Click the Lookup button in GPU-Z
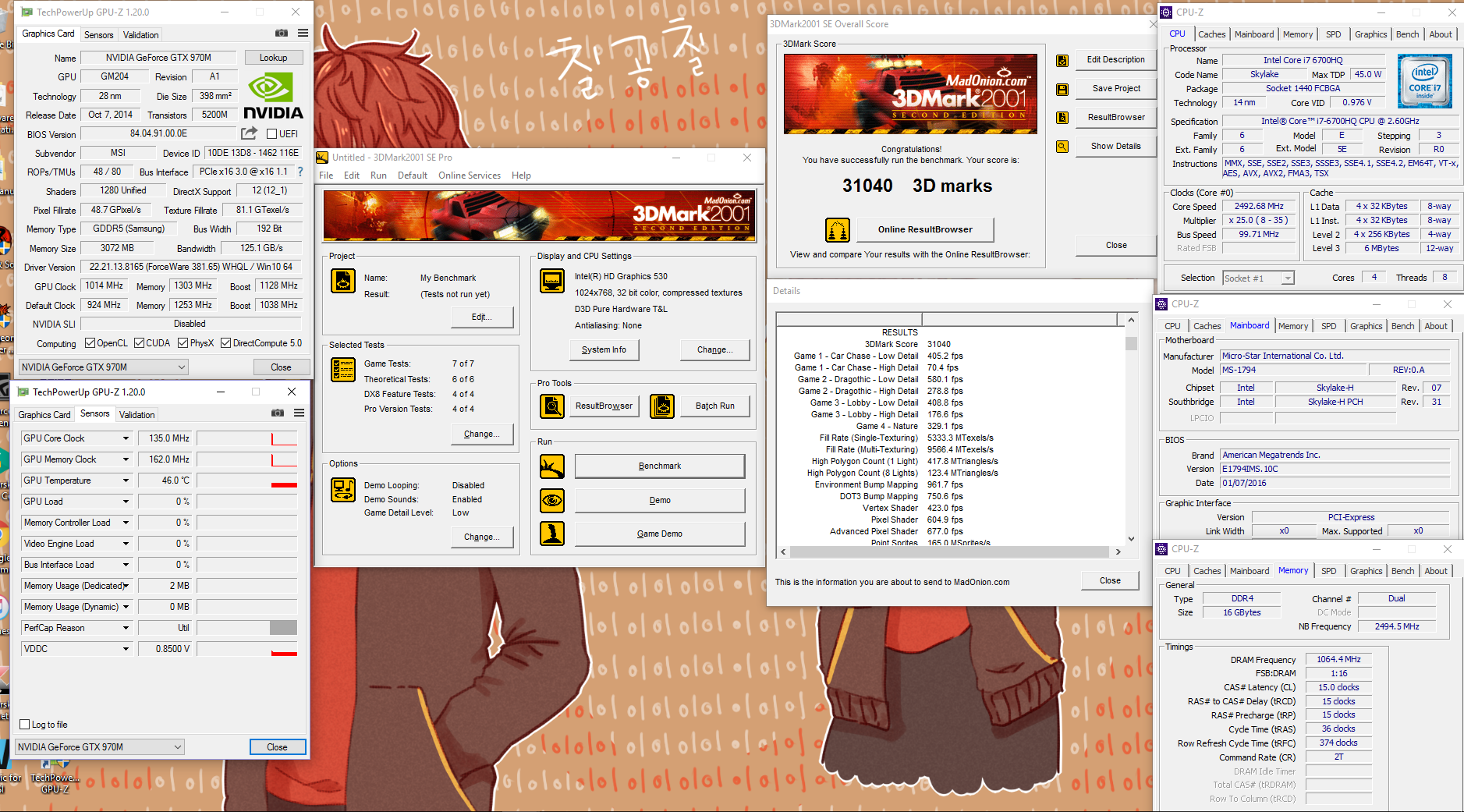The image size is (1464, 812). pyautogui.click(x=273, y=58)
